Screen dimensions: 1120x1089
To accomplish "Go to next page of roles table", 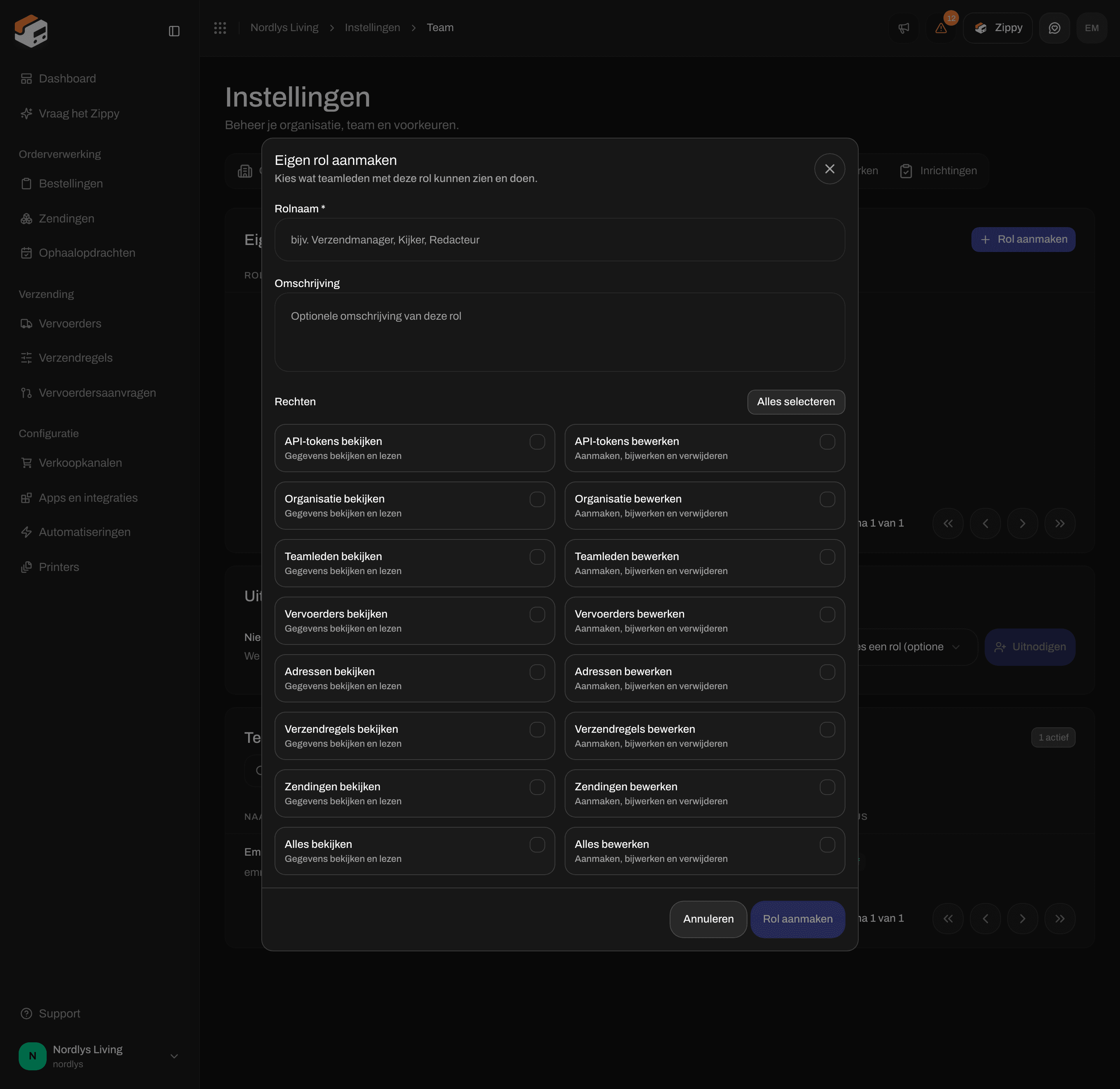I will coord(1022,523).
